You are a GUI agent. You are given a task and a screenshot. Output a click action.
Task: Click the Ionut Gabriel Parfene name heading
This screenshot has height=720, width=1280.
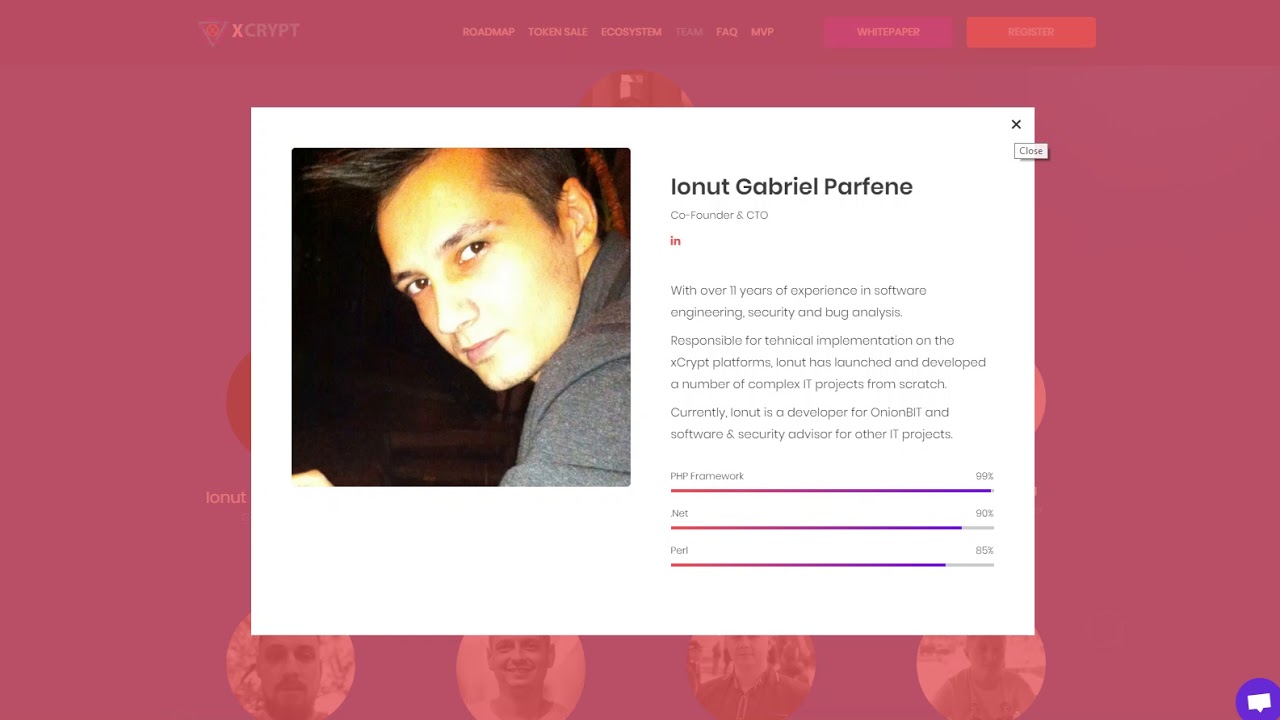tap(791, 187)
